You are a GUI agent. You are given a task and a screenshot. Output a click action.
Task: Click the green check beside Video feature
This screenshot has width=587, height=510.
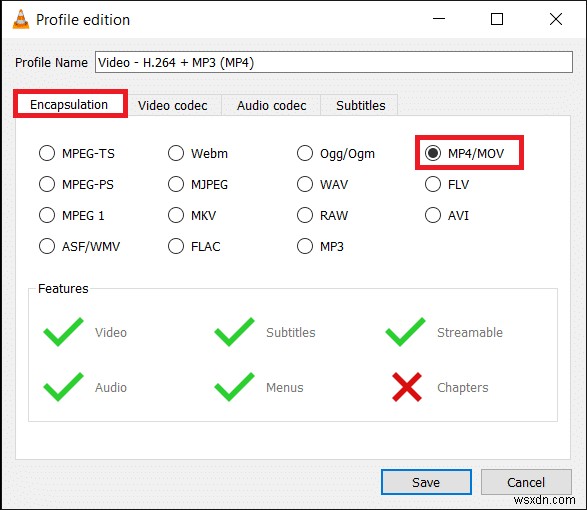click(x=63, y=332)
